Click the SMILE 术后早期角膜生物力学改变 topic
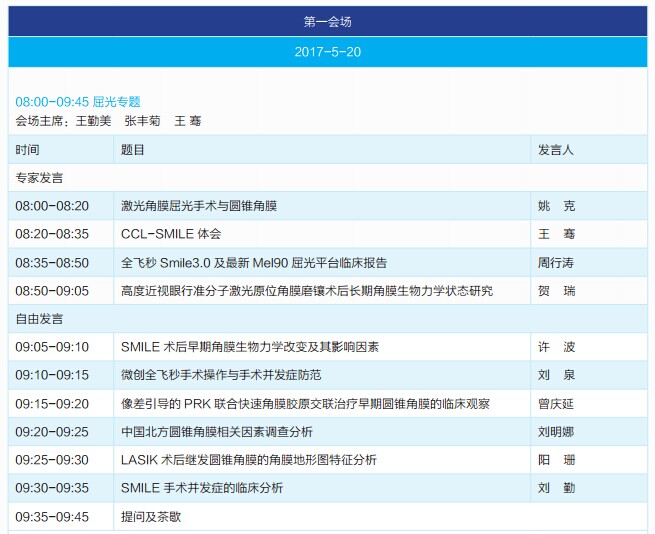The width and height of the screenshot is (655, 534). pos(250,347)
